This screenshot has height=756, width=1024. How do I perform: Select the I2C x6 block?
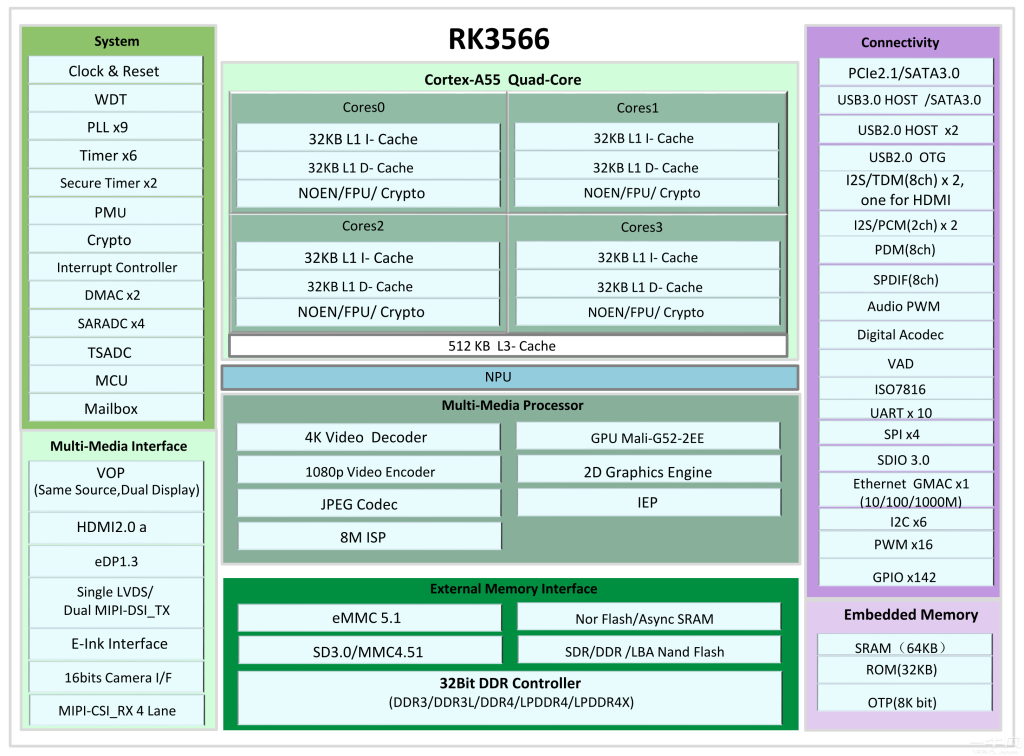tap(906, 521)
